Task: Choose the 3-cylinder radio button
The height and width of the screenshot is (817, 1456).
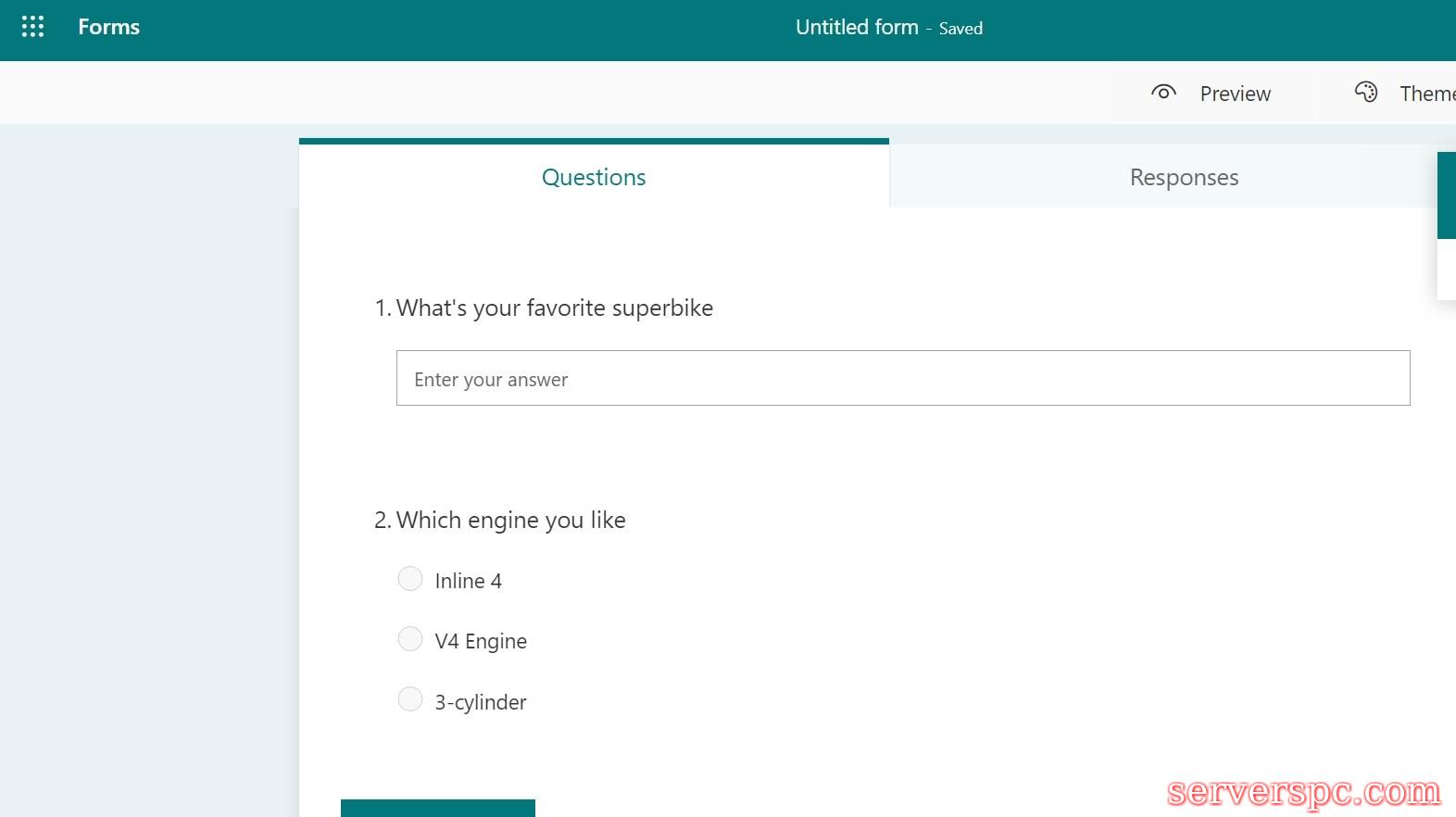Action: click(x=410, y=699)
